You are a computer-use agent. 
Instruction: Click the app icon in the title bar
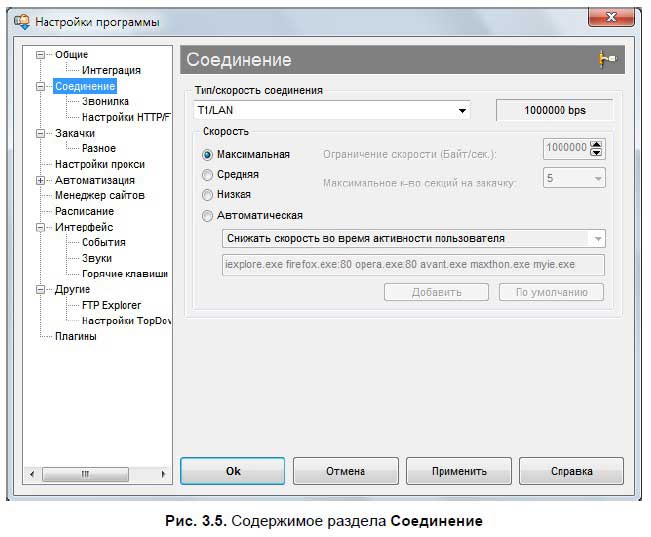22,22
